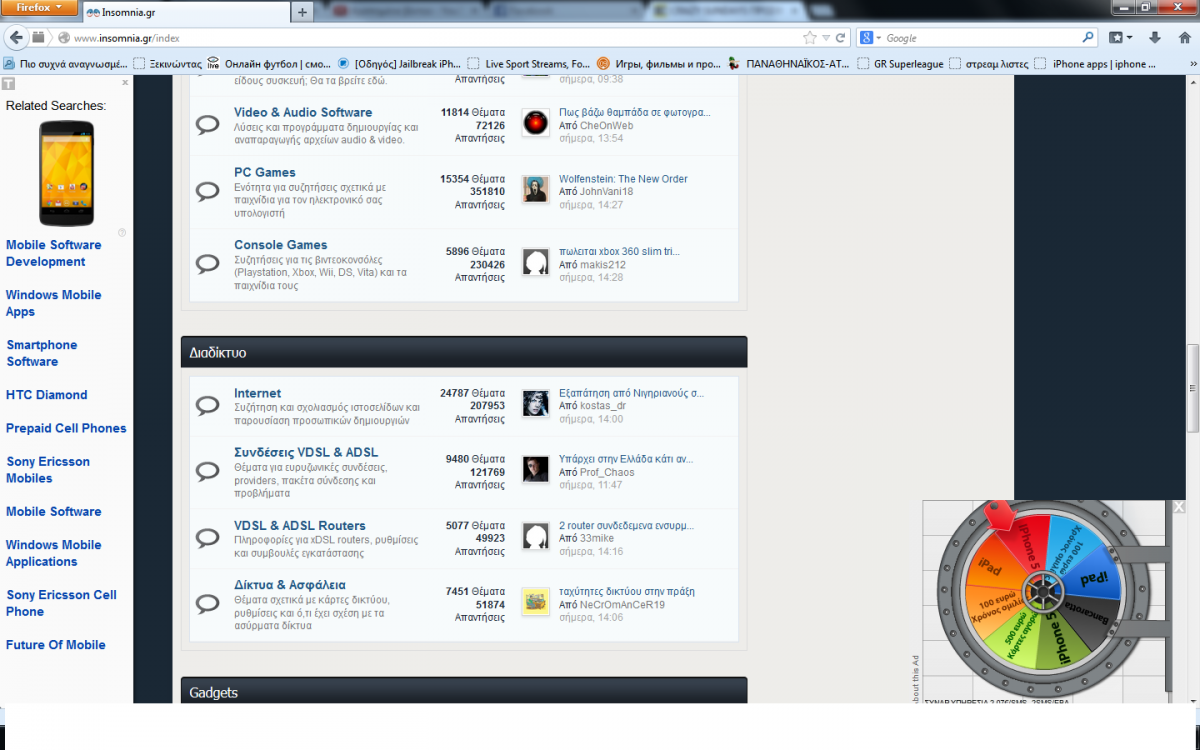Close the Related Searches sidebar panel
The height and width of the screenshot is (750, 1200).
125,83
